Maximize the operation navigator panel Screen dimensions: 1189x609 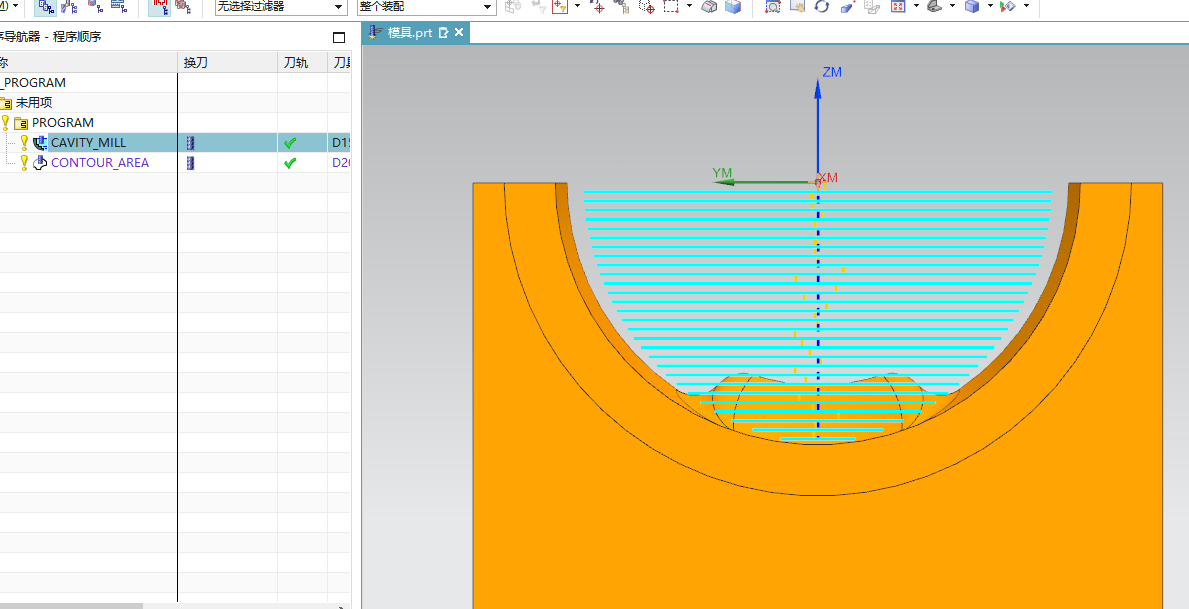[338, 37]
